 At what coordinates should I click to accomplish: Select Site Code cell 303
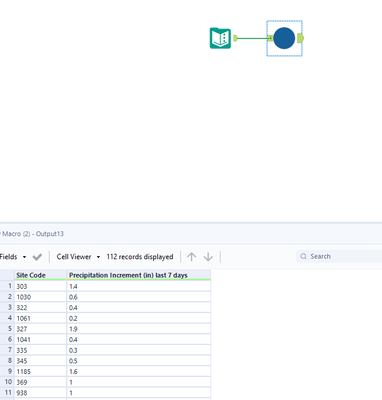click(x=40, y=286)
